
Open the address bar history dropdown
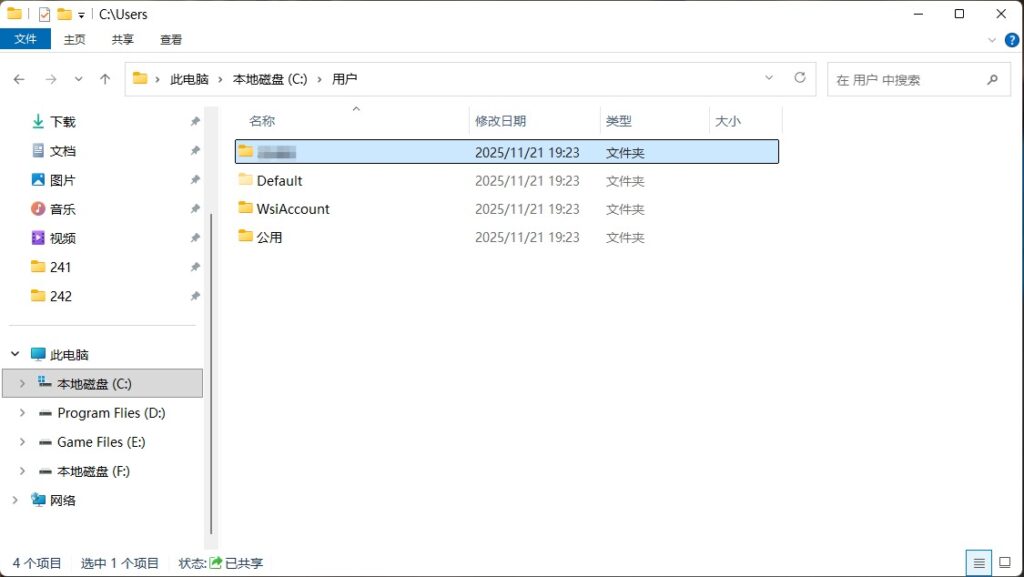769,78
